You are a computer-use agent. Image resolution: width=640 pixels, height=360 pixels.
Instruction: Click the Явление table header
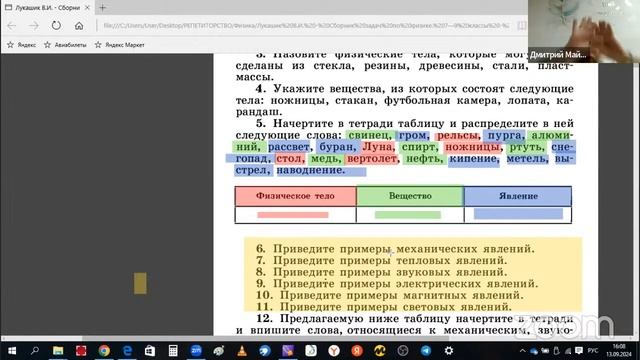coord(518,196)
